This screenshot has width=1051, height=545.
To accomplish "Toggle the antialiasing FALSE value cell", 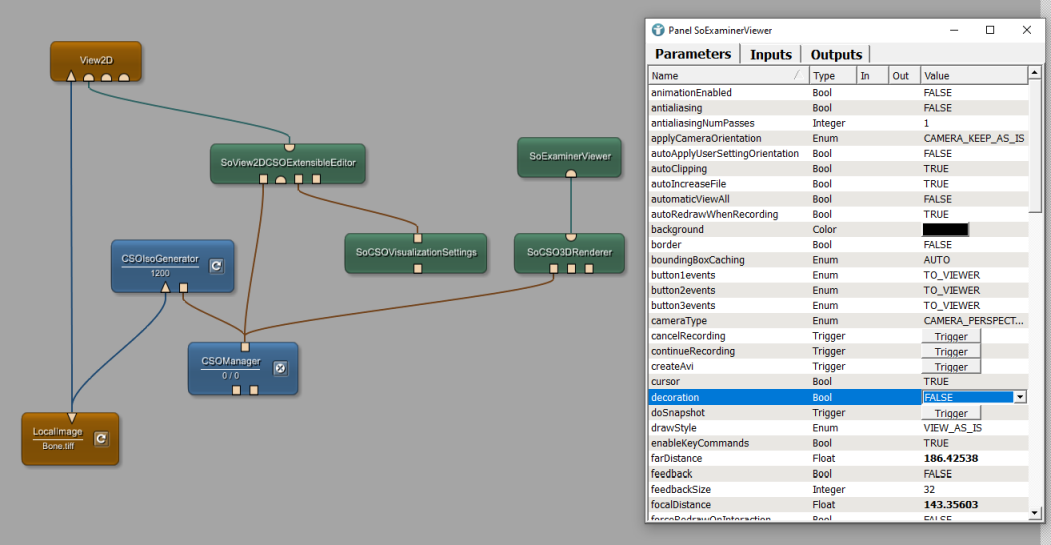I will pos(973,108).
